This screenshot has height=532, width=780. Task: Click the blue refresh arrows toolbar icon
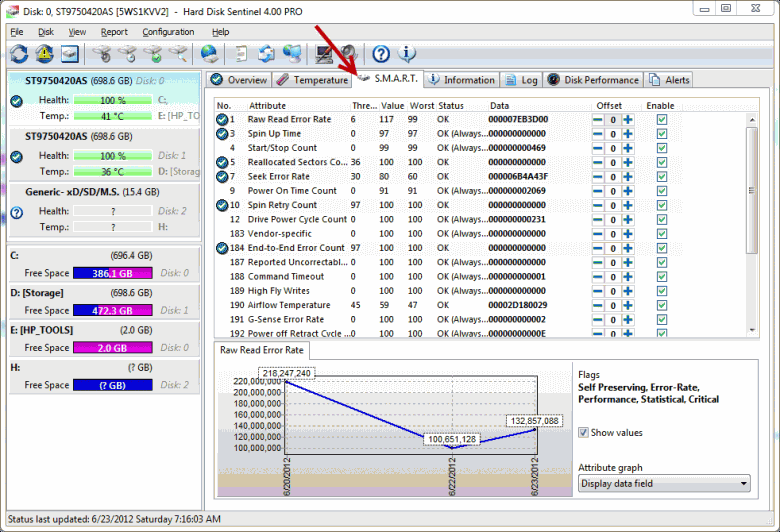point(19,53)
